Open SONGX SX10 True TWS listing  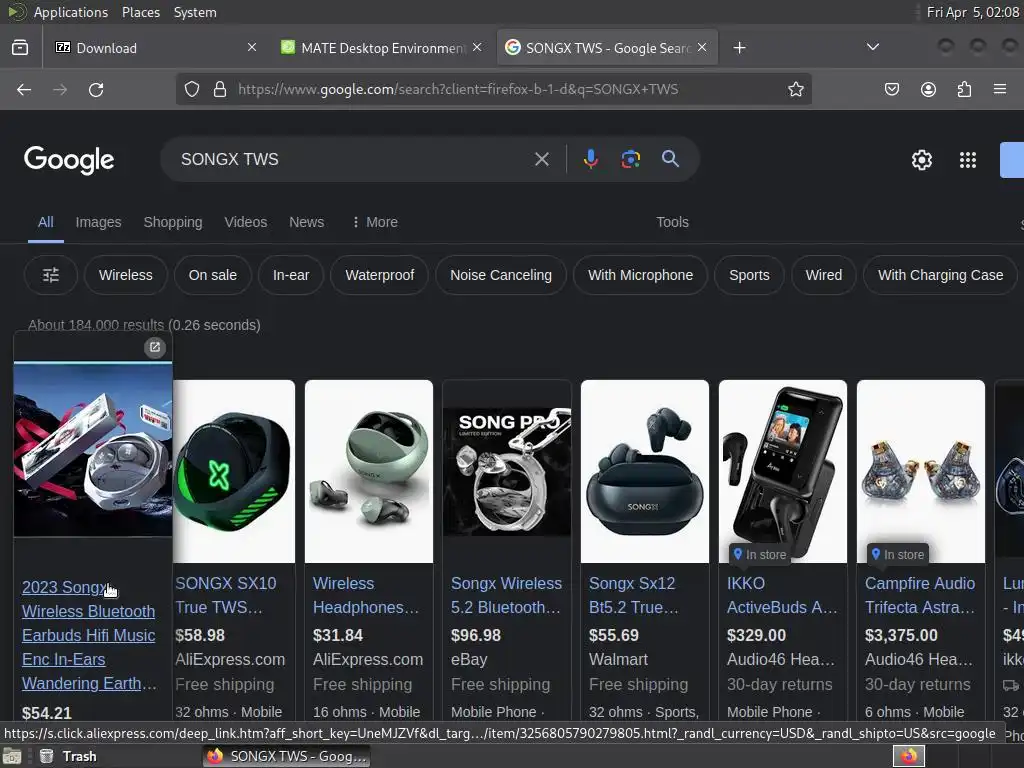pos(225,595)
